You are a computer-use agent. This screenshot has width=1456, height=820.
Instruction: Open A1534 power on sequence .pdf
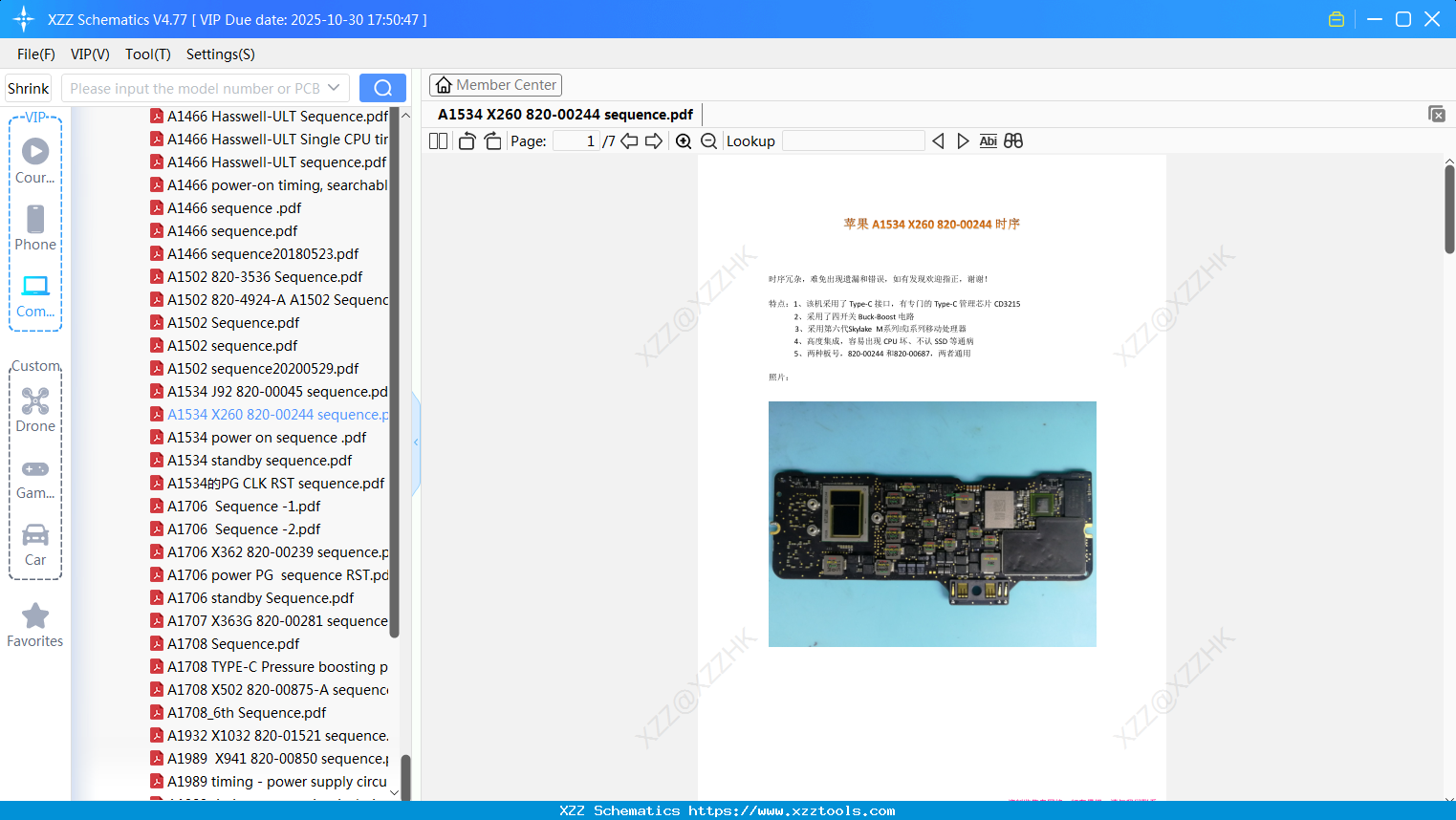(x=267, y=438)
